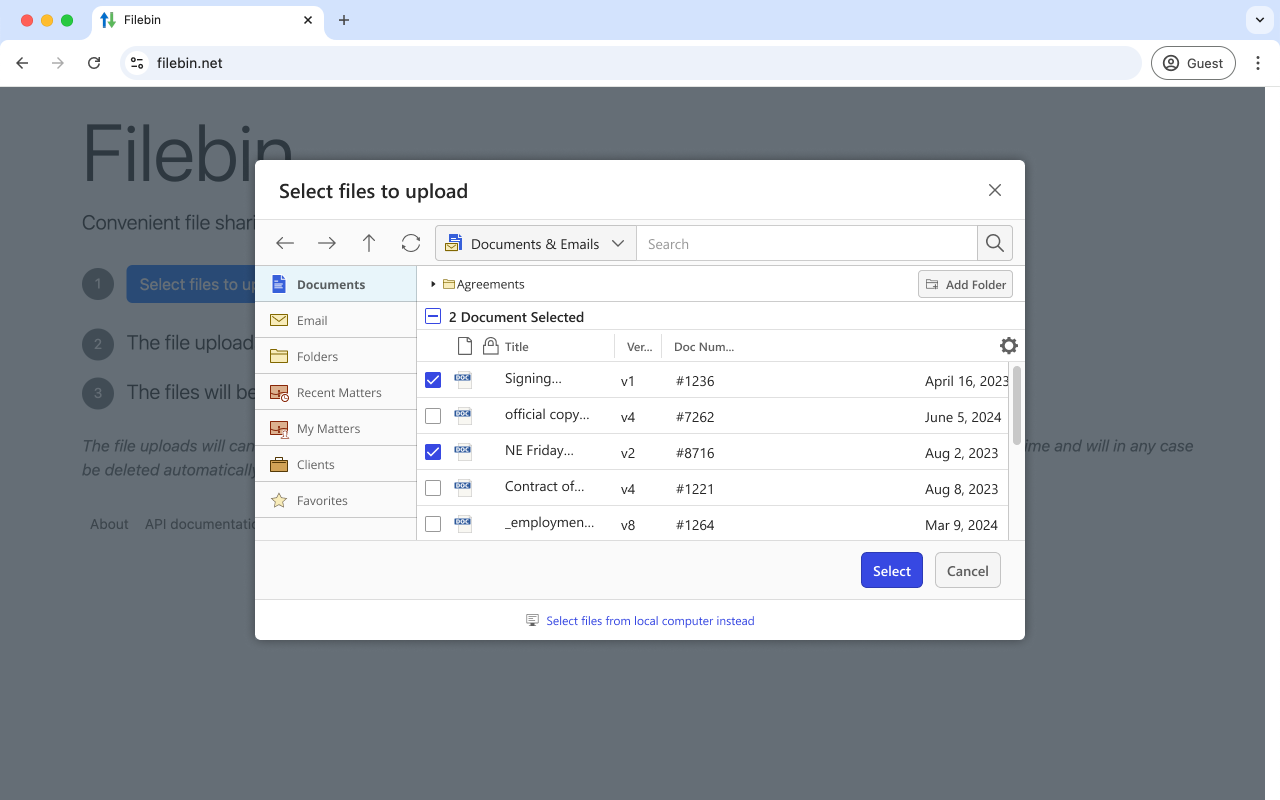Open the Guest profile button
The image size is (1280, 800).
point(1193,63)
